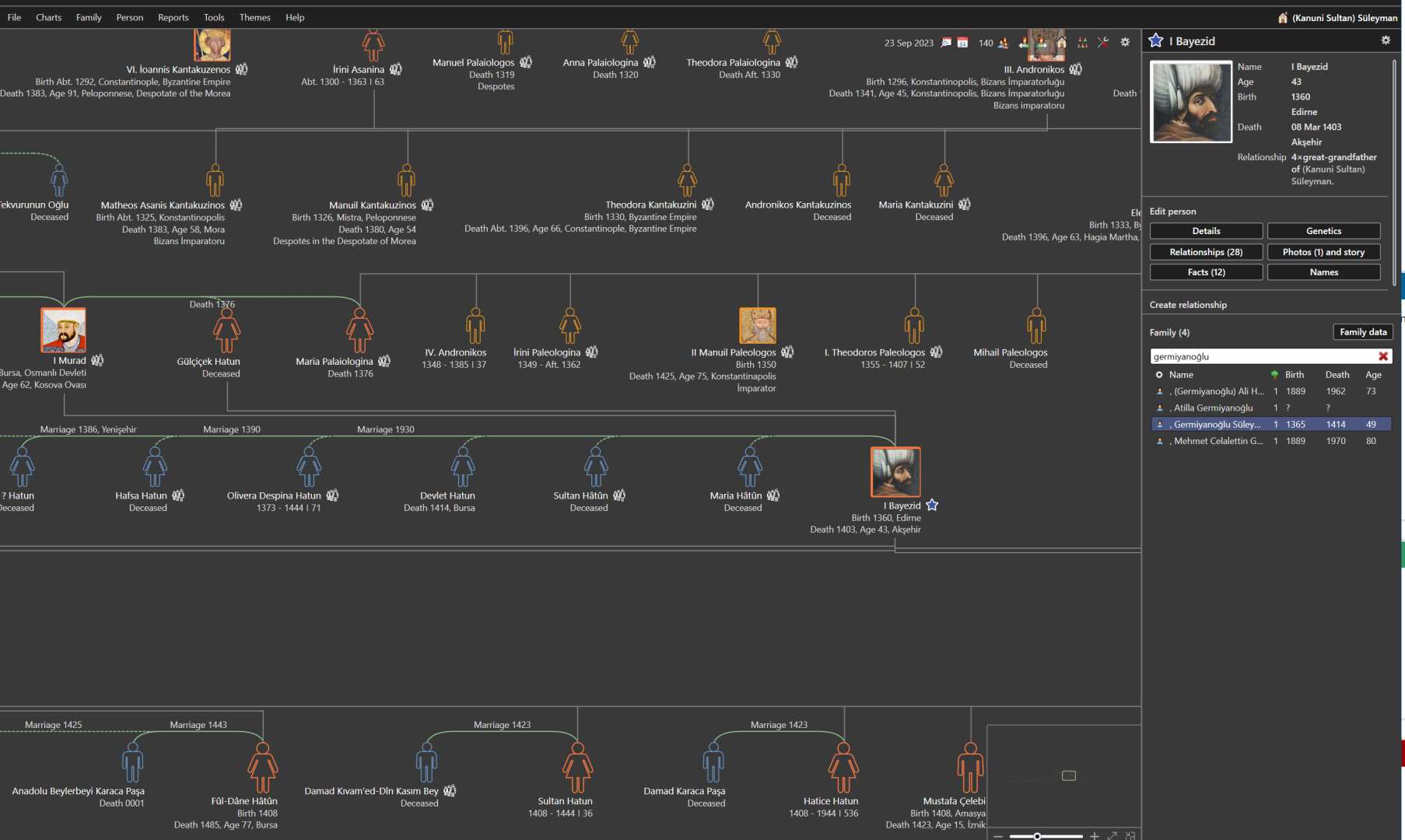Click the I Murad portrait thumbnail

point(63,330)
